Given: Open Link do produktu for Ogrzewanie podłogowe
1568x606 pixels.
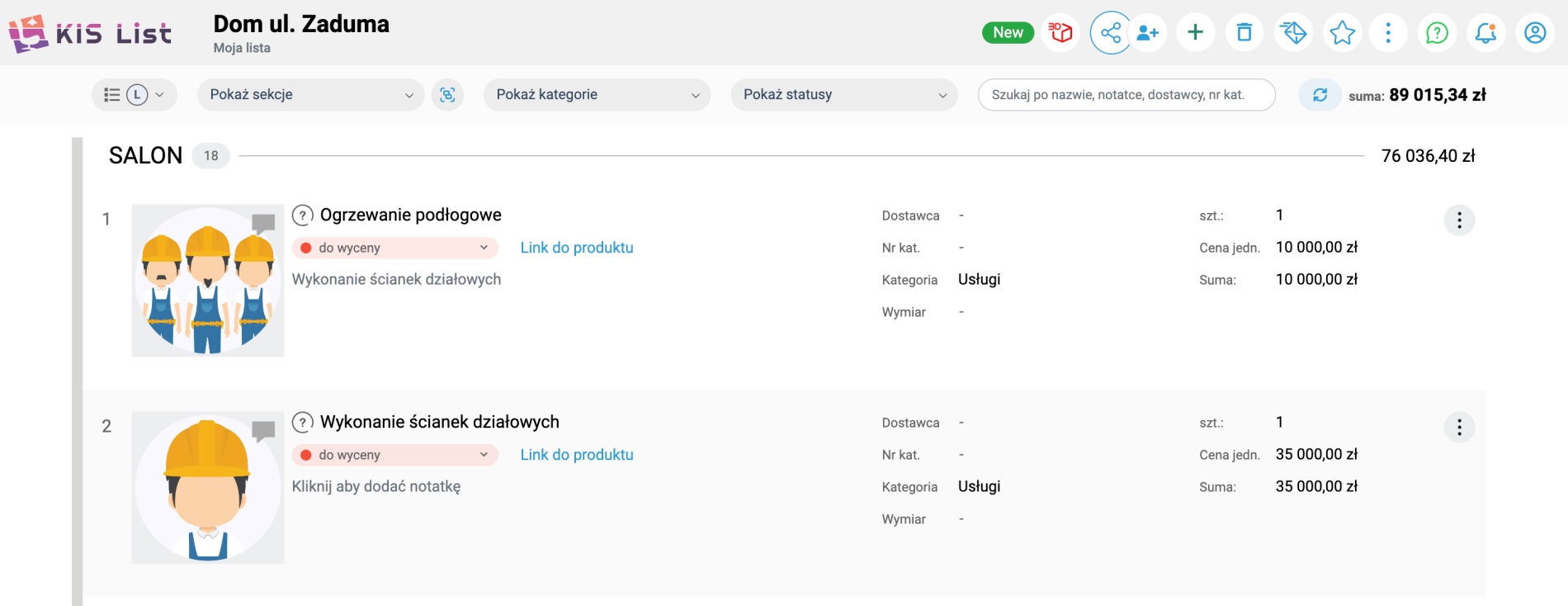Looking at the screenshot, I should click(x=576, y=248).
